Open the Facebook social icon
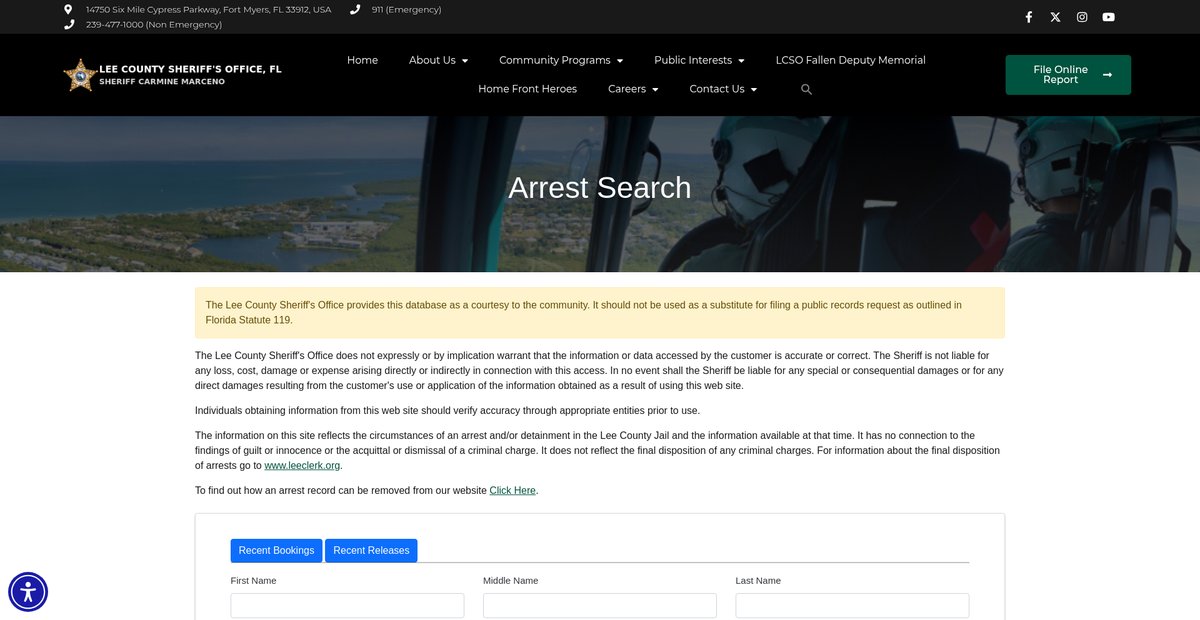The image size is (1200, 620). (1029, 17)
